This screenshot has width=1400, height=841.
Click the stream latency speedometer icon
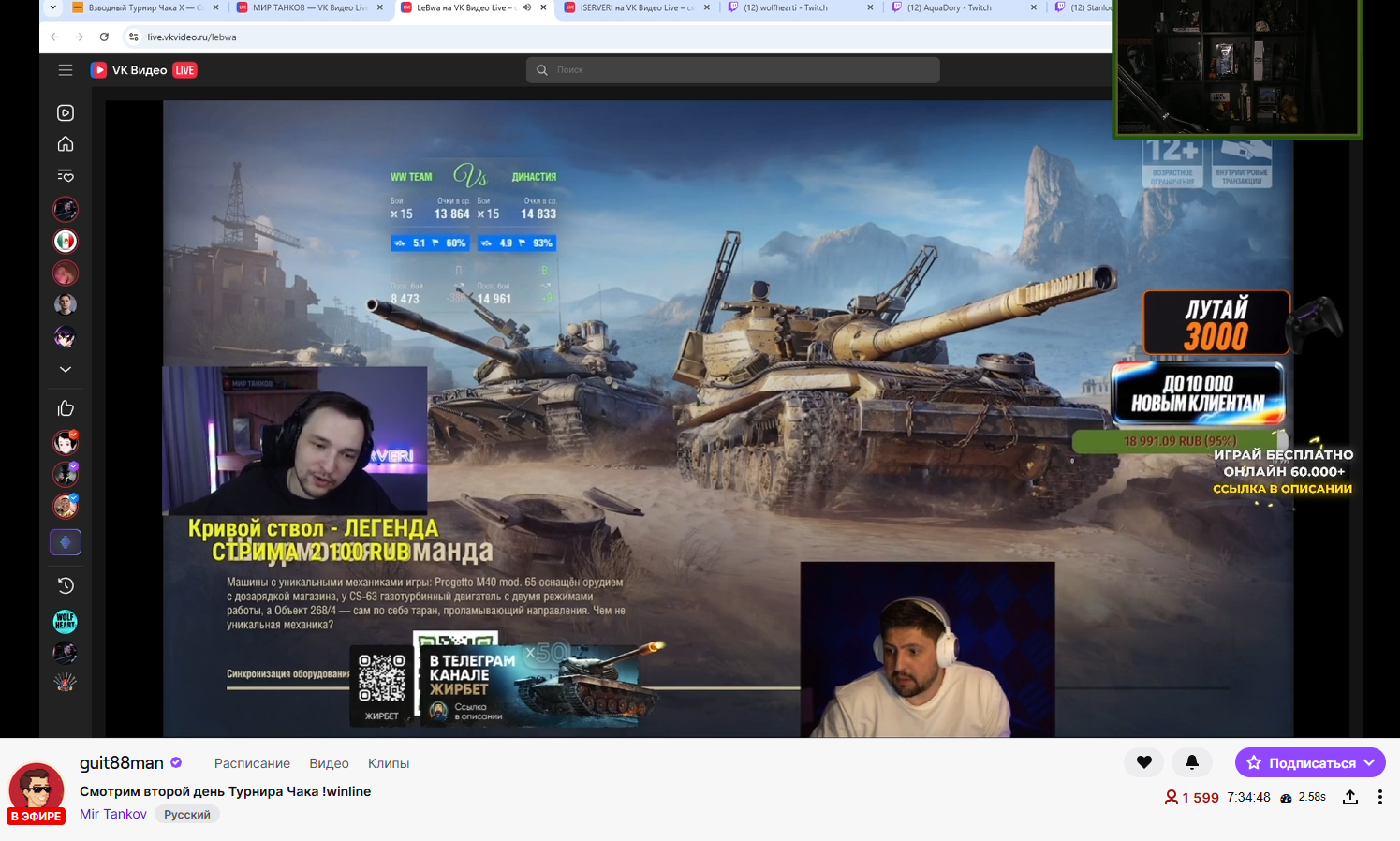pos(1287,798)
